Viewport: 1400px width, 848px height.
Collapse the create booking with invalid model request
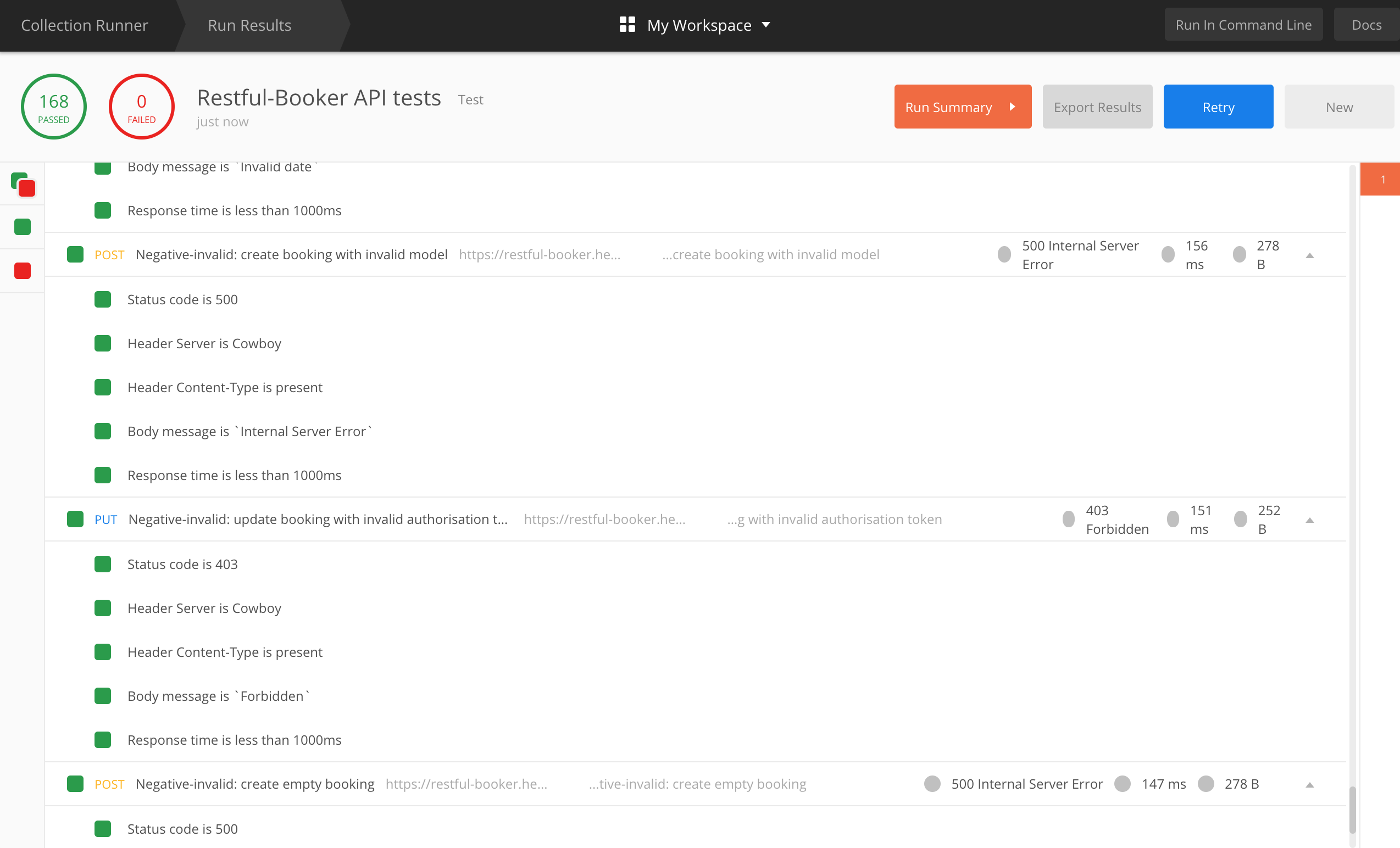(1310, 255)
